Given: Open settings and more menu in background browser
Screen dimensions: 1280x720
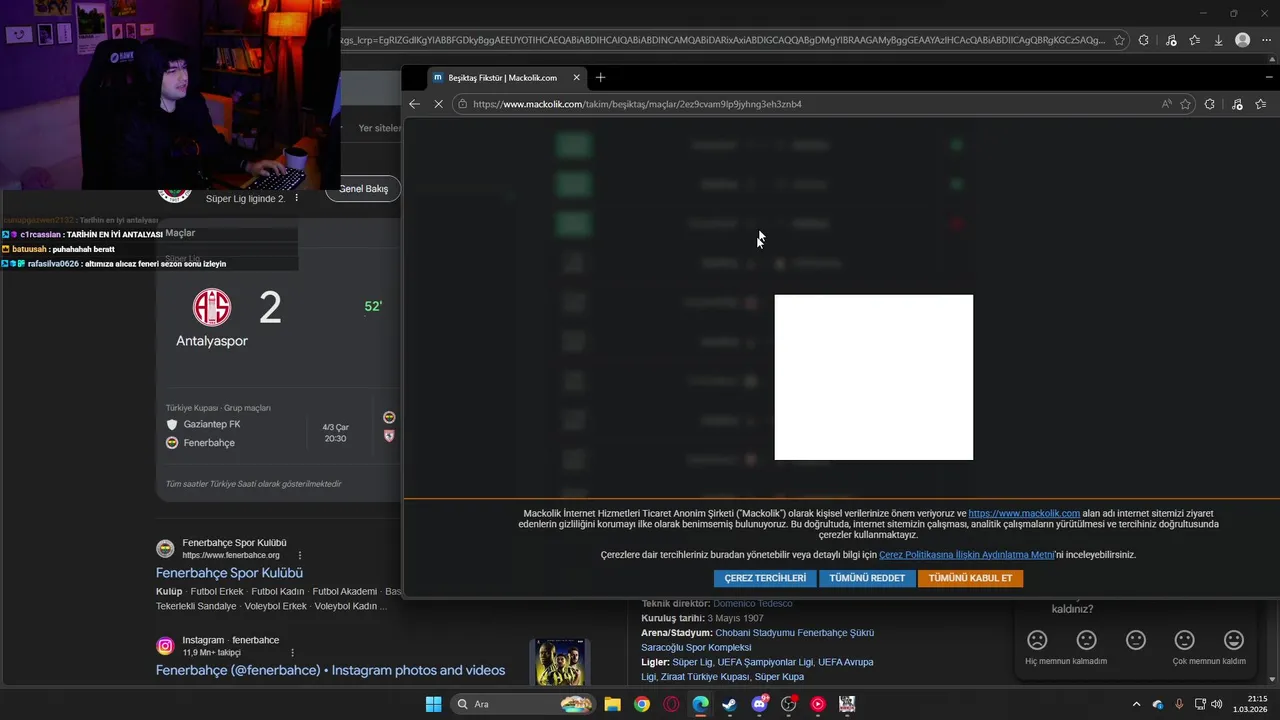Looking at the screenshot, I should [x=1268, y=40].
